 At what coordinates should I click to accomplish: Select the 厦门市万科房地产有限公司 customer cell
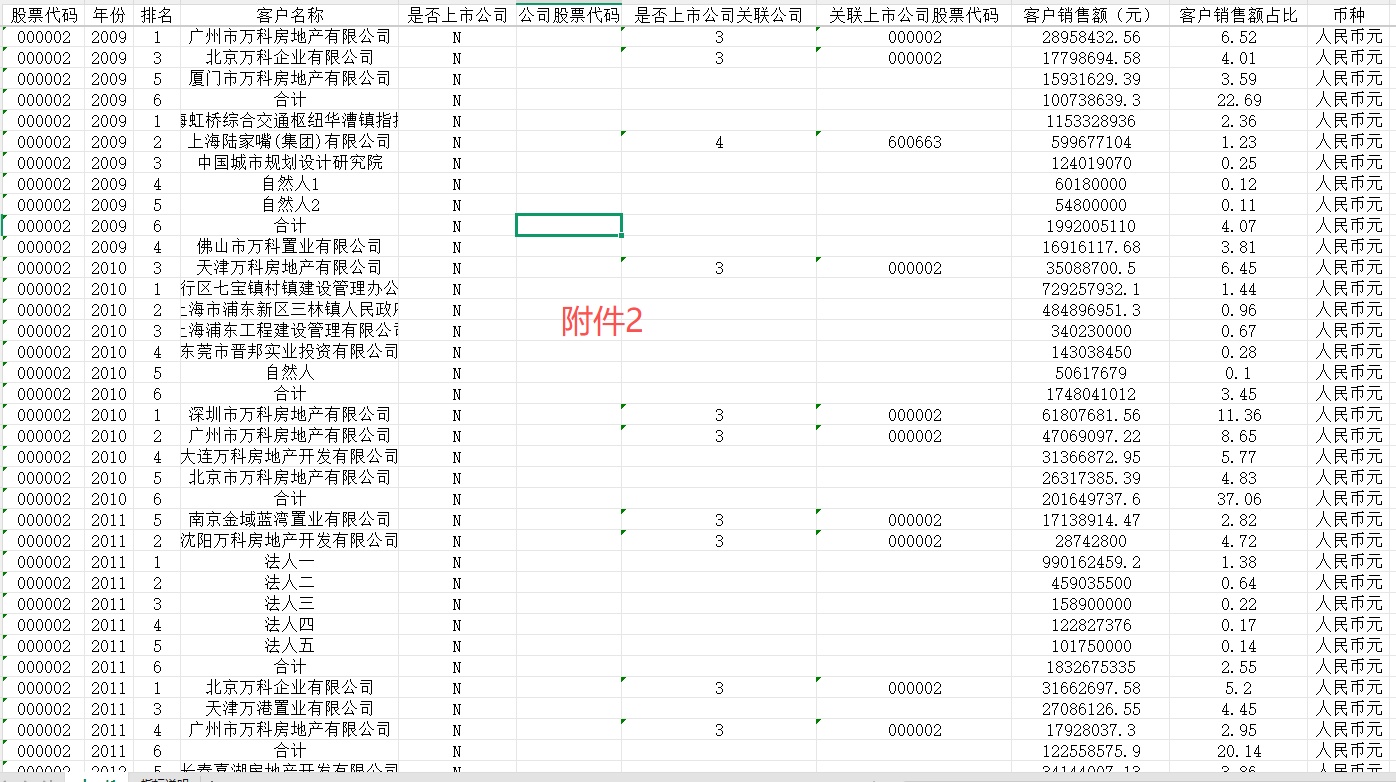pyautogui.click(x=290, y=79)
